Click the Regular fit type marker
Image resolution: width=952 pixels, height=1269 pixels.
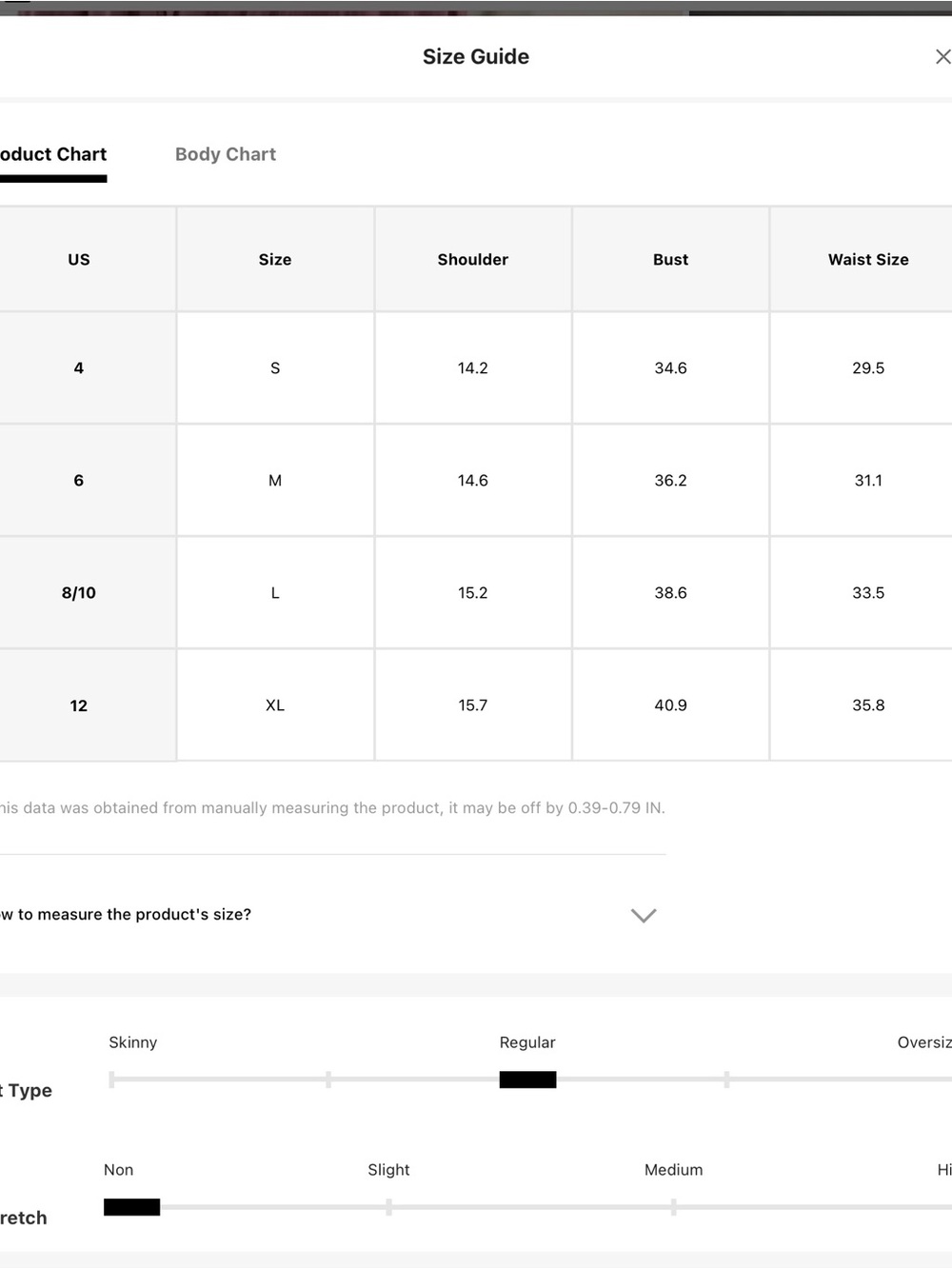click(x=527, y=1080)
